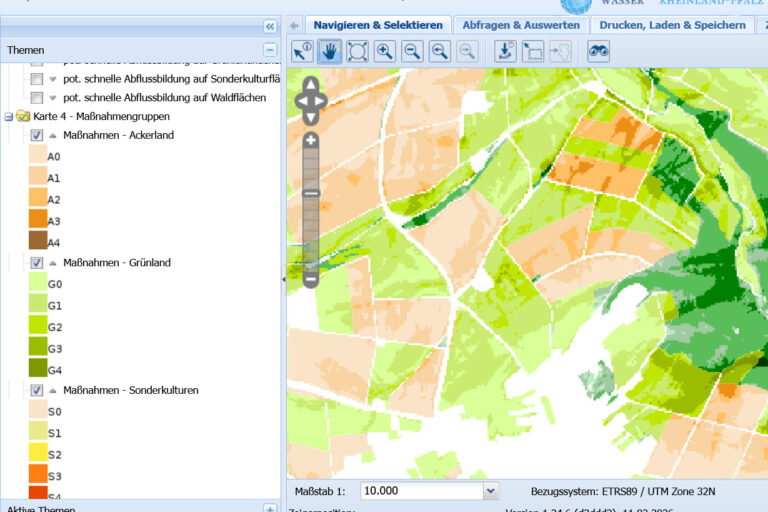This screenshot has height=512, width=768.
Task: Go to next zoom view (greyed)
Action: point(467,51)
